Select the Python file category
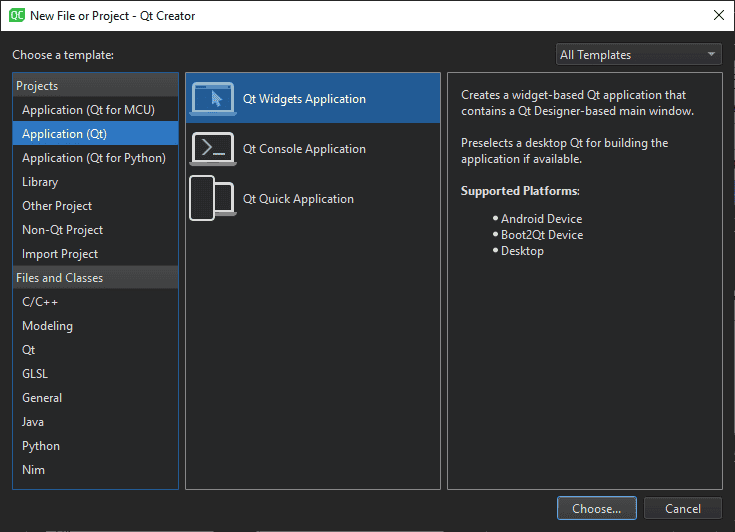This screenshot has height=532, width=735. (96, 446)
